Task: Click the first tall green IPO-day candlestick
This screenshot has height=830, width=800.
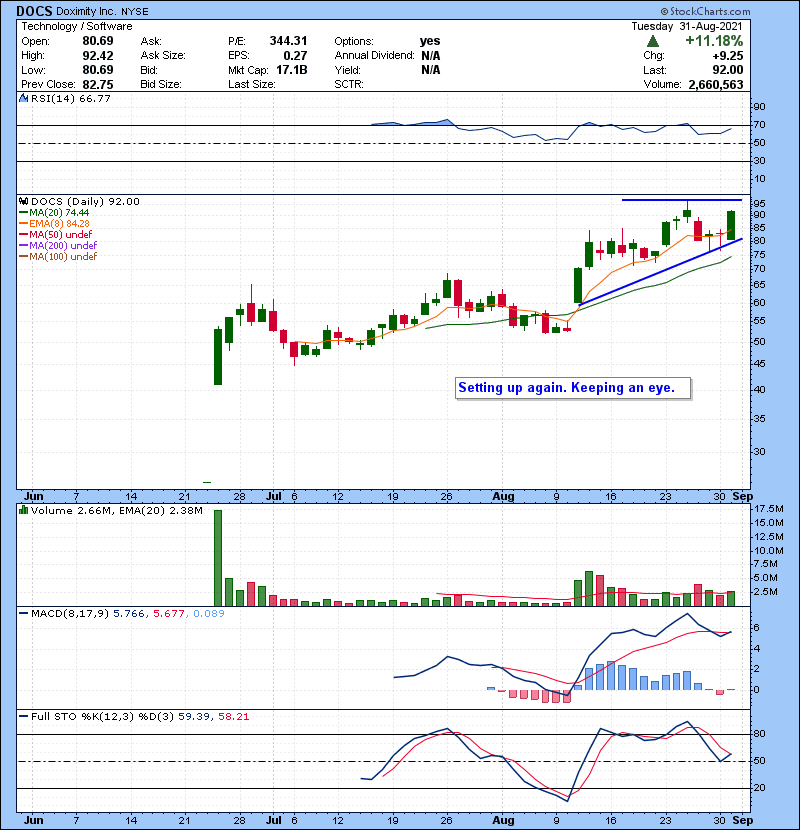Action: [x=218, y=356]
